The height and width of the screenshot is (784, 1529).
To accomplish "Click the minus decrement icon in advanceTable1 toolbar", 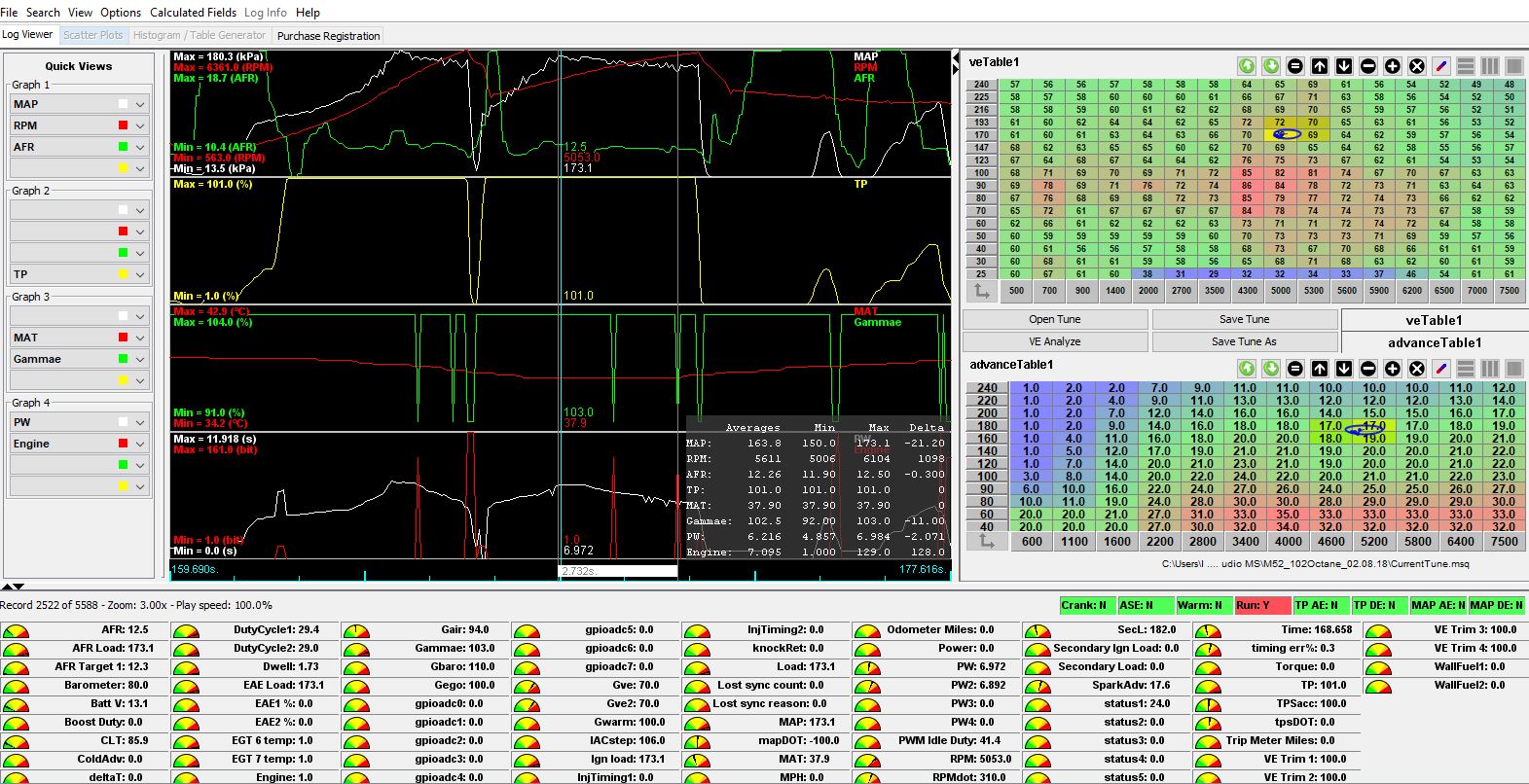I will click(1368, 369).
